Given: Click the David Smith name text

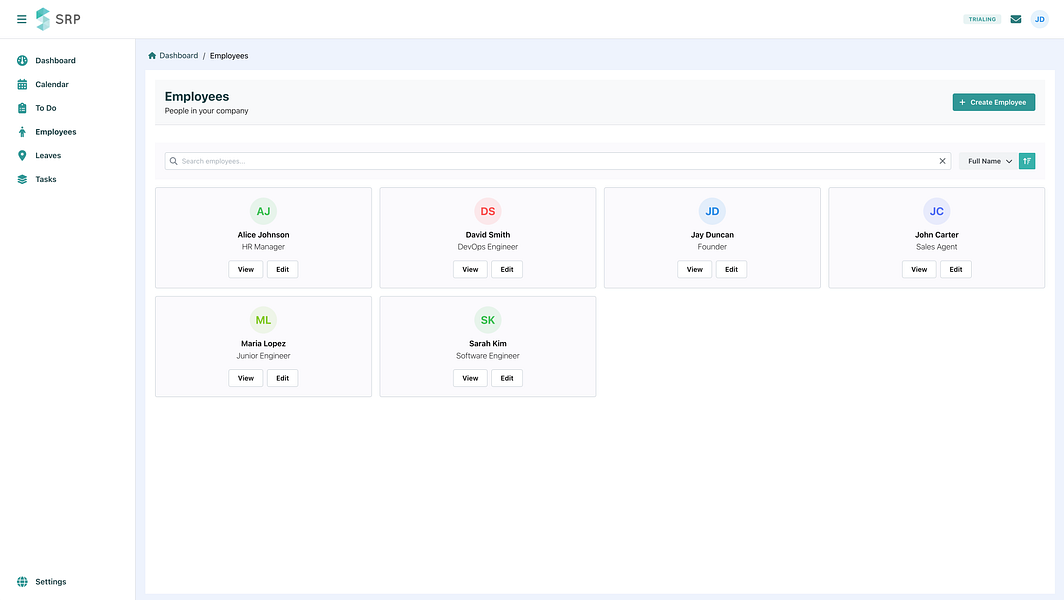Looking at the screenshot, I should pyautogui.click(x=488, y=235).
